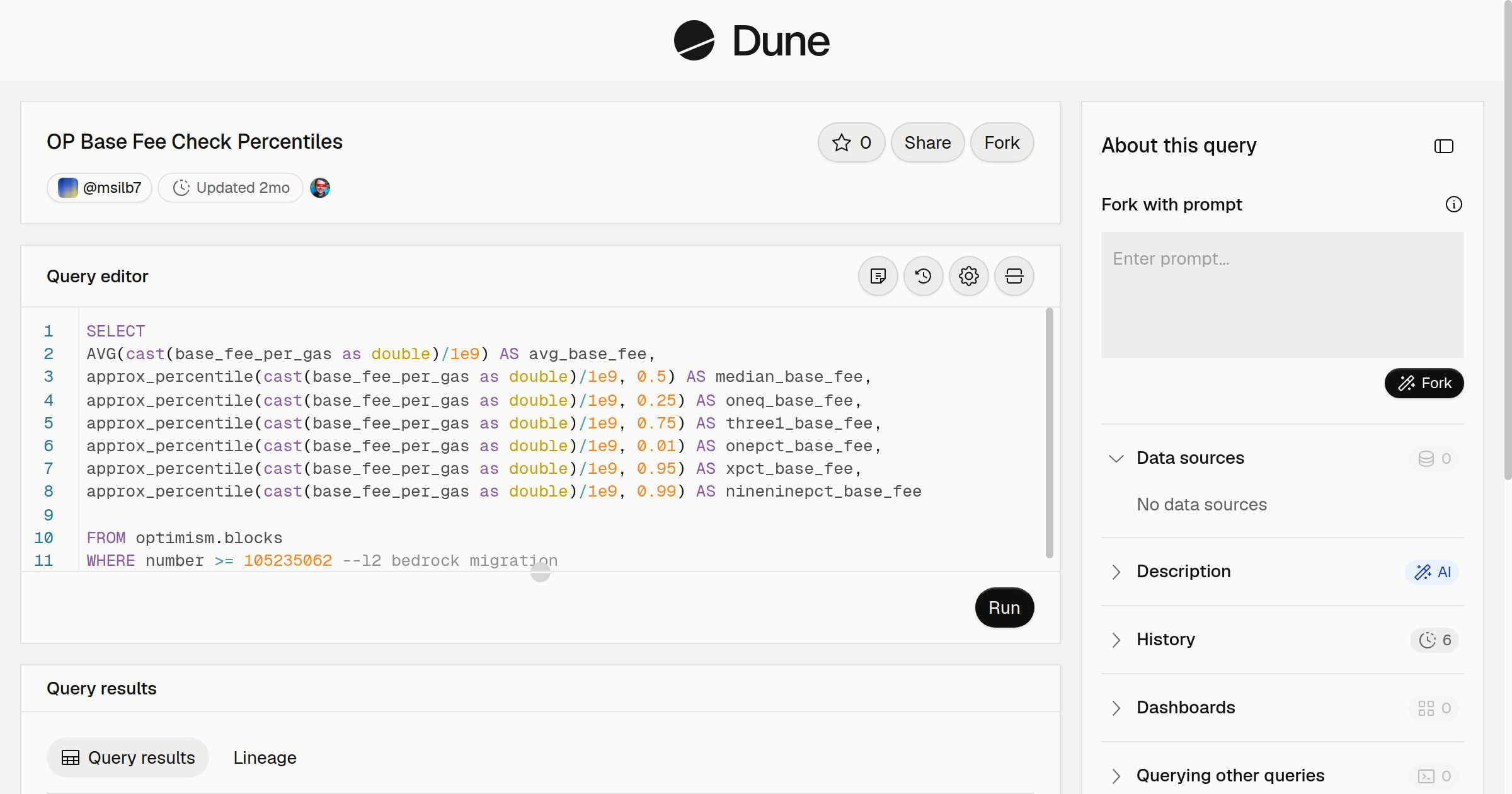Collapse the About this query sidebar
Viewport: 1512px width, 794px height.
click(1444, 146)
